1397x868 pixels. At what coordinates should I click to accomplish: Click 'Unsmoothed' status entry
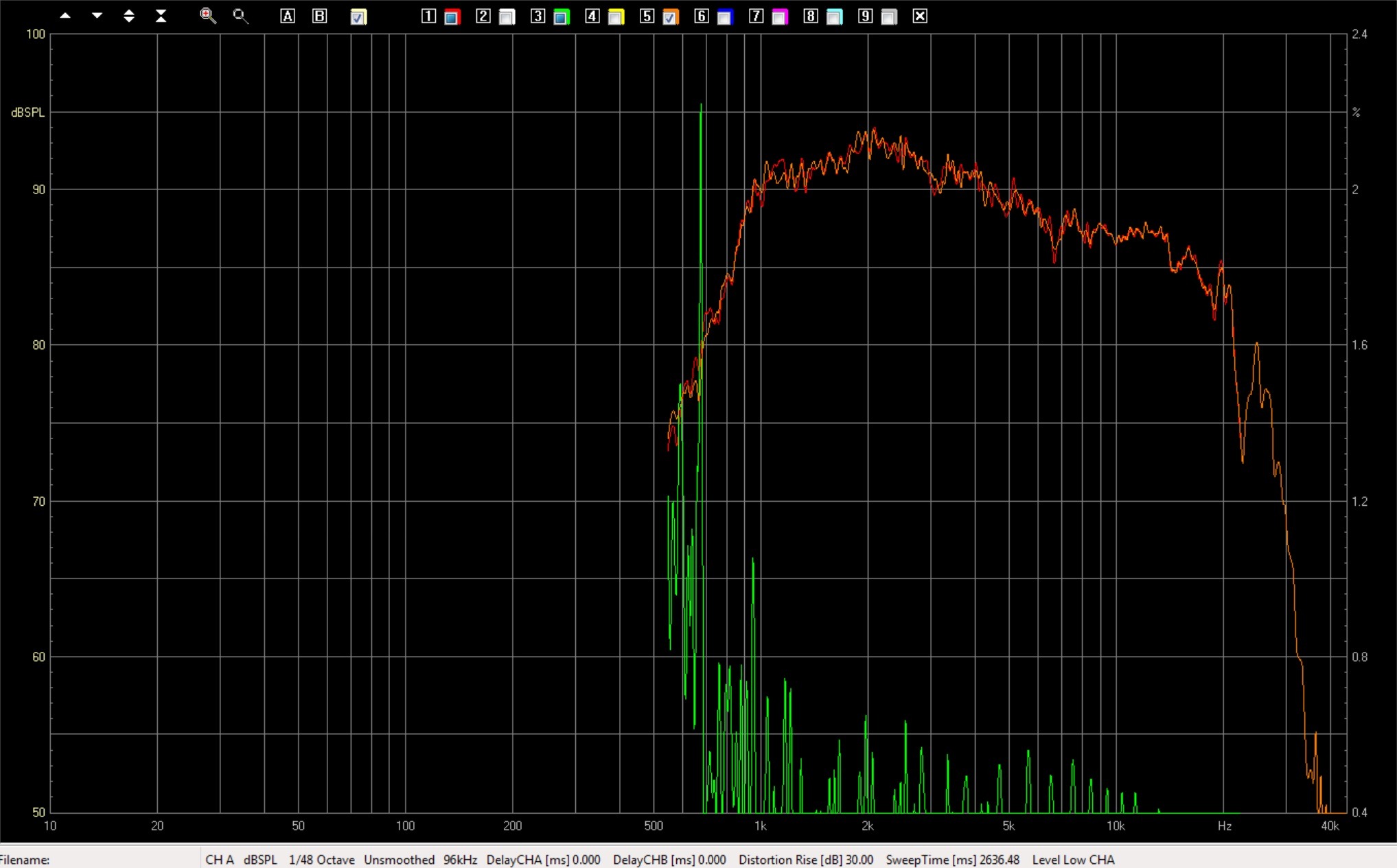pos(400,860)
